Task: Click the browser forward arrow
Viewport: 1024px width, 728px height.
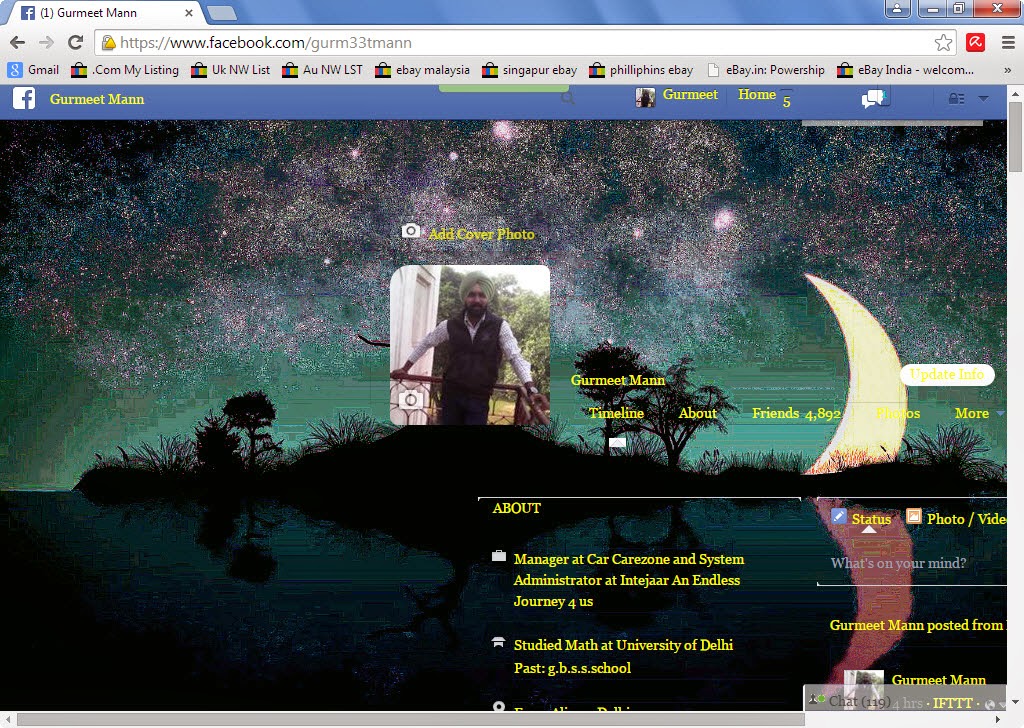Action: coord(46,43)
